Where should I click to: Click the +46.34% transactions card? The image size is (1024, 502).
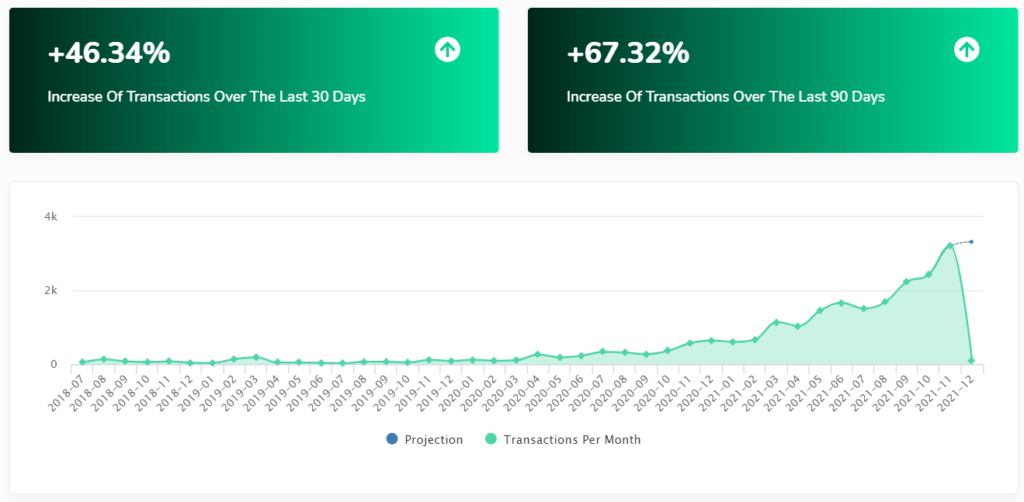pyautogui.click(x=254, y=80)
